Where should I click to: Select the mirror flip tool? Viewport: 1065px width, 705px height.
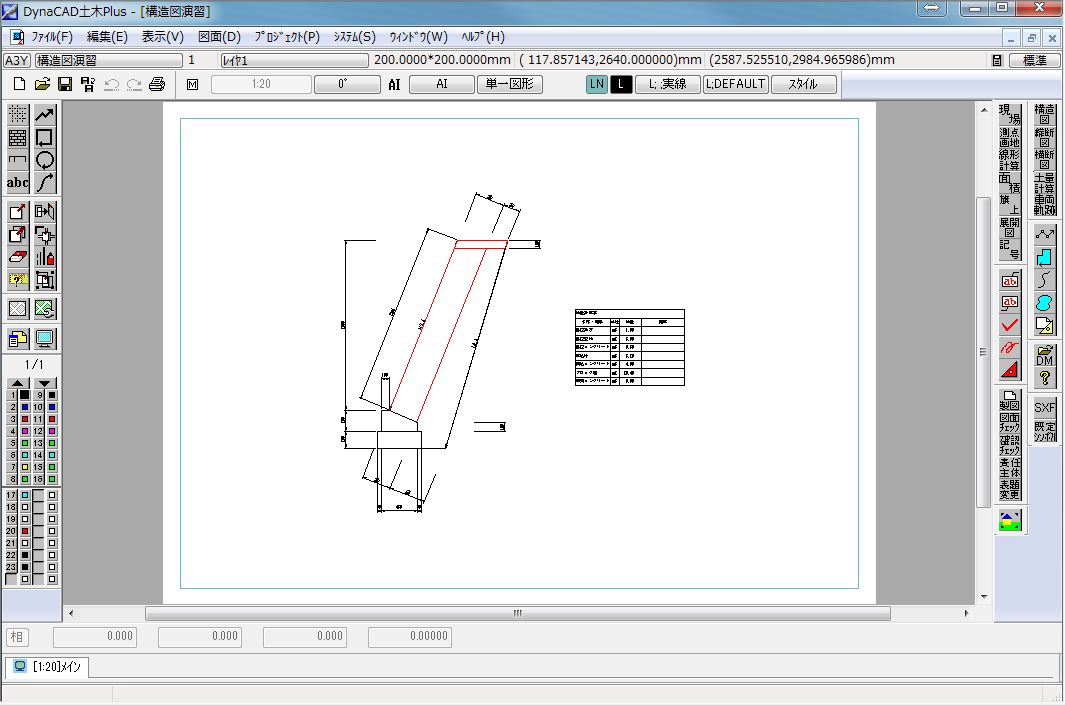[x=45, y=212]
